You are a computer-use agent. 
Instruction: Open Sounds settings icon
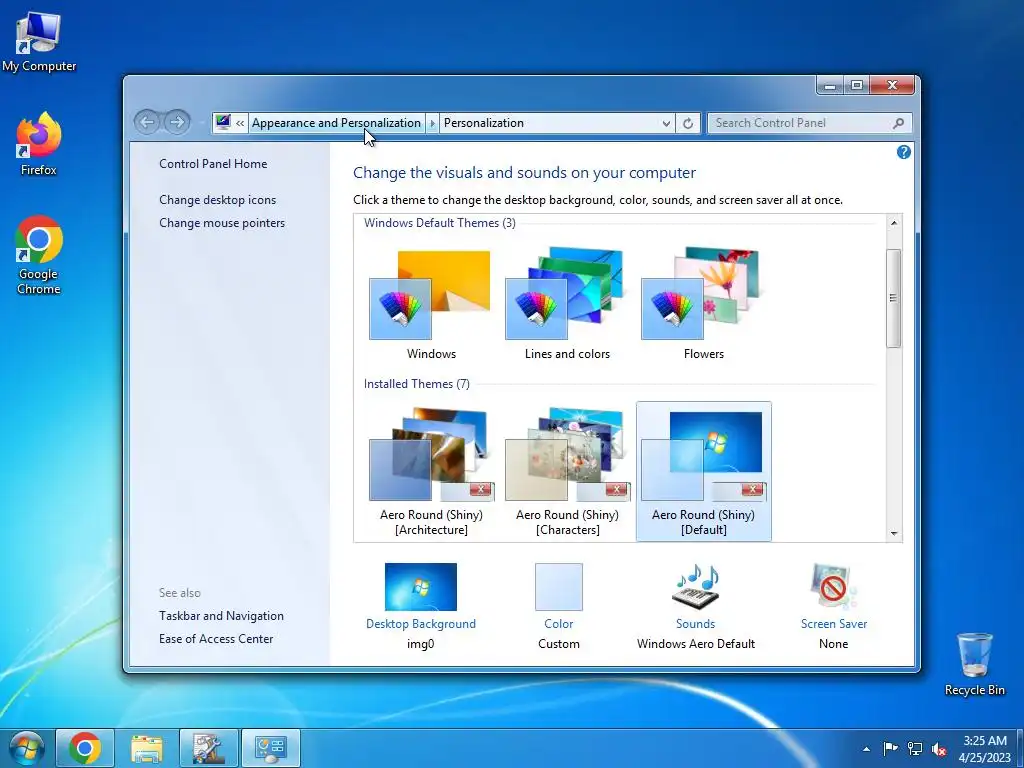tap(696, 587)
